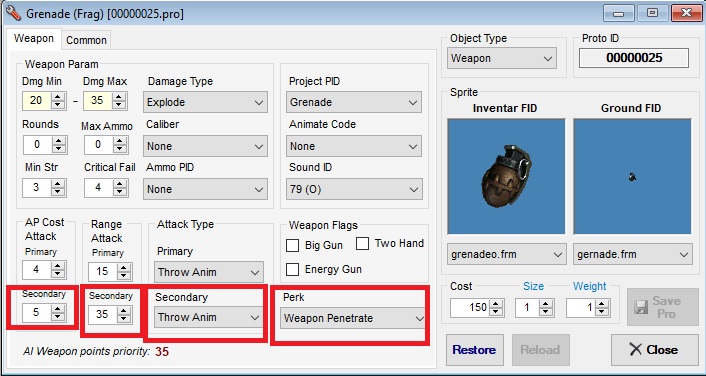Click the Inventar FID grenade sprite
This screenshot has height=376, width=706.
[506, 176]
